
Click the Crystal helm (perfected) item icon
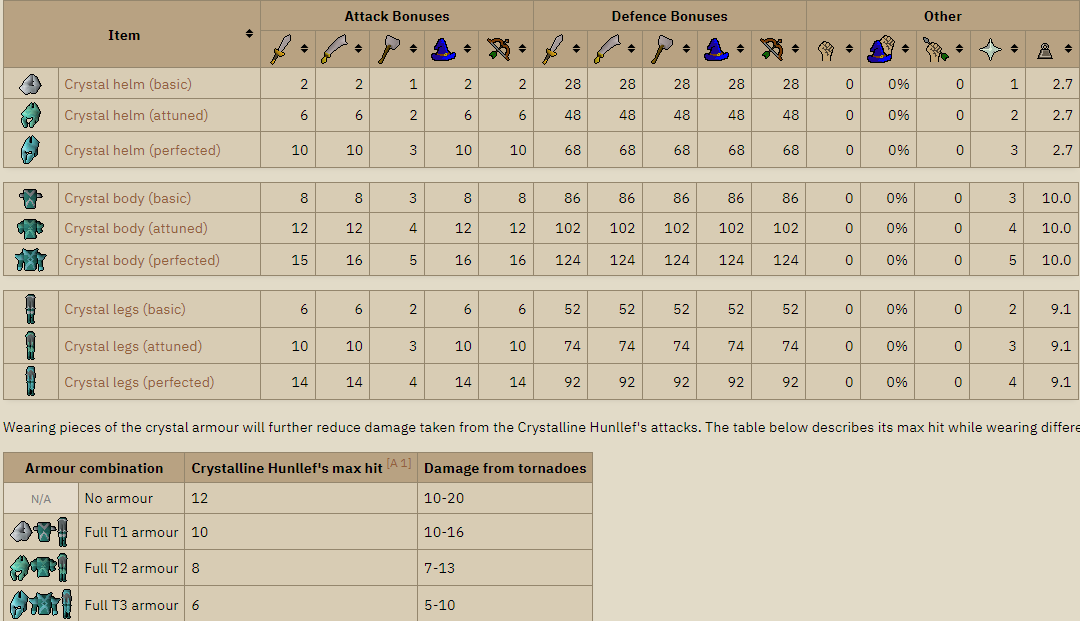30,149
